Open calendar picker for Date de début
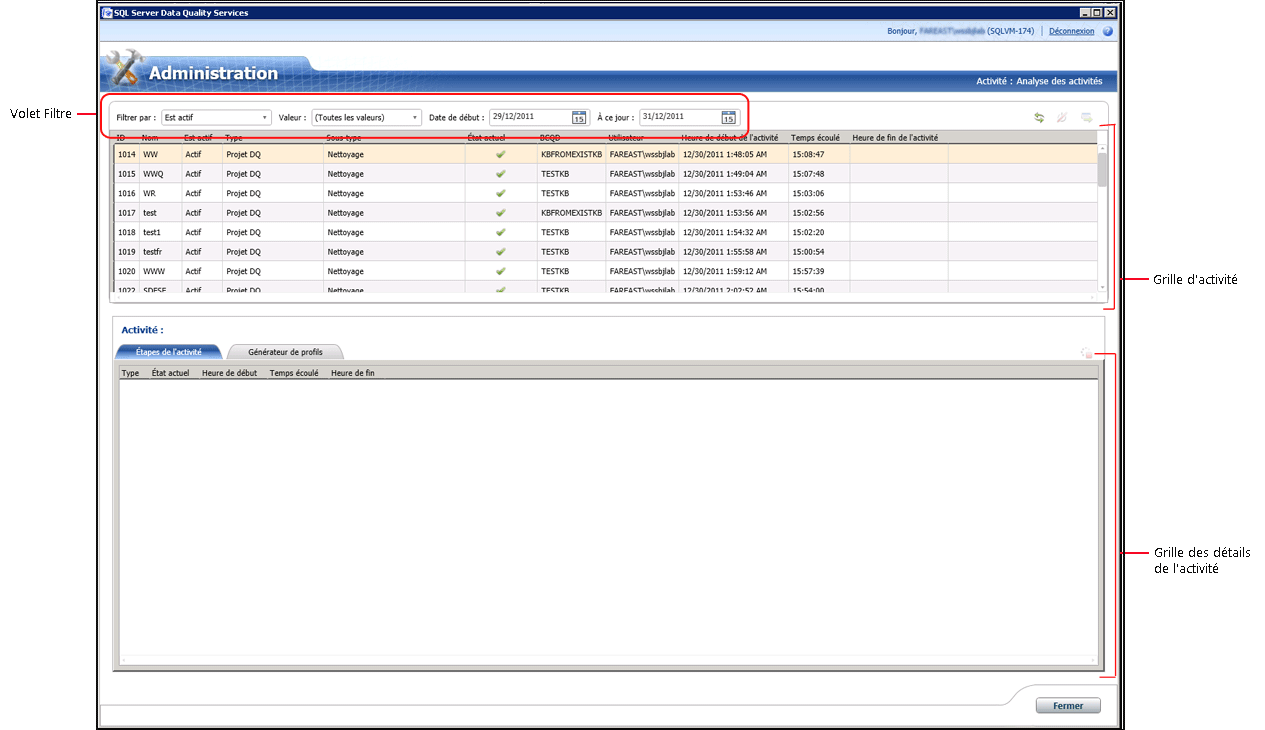This screenshot has width=1265, height=730. pyautogui.click(x=578, y=117)
